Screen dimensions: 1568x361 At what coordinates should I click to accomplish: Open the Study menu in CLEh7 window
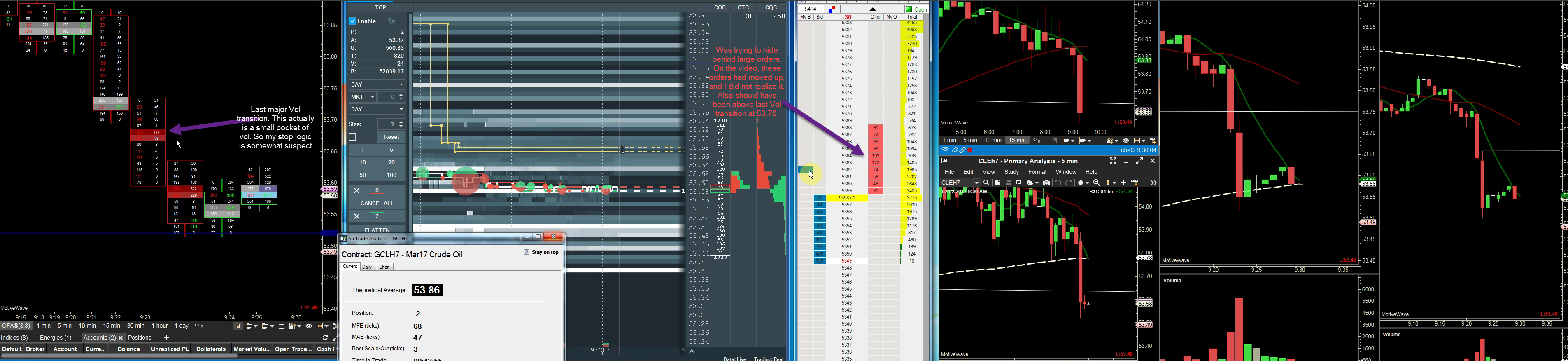pos(1012,172)
